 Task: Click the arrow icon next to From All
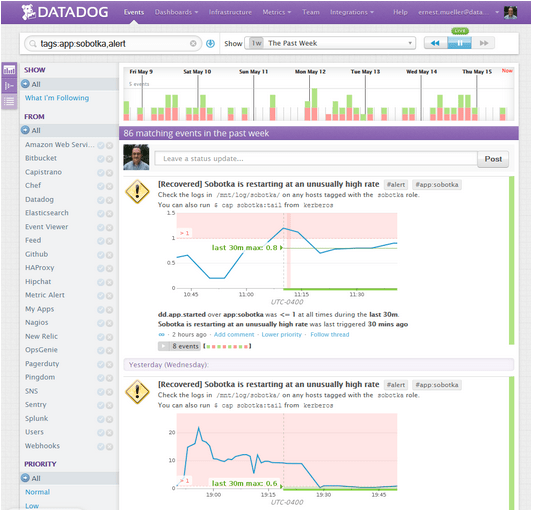25,130
